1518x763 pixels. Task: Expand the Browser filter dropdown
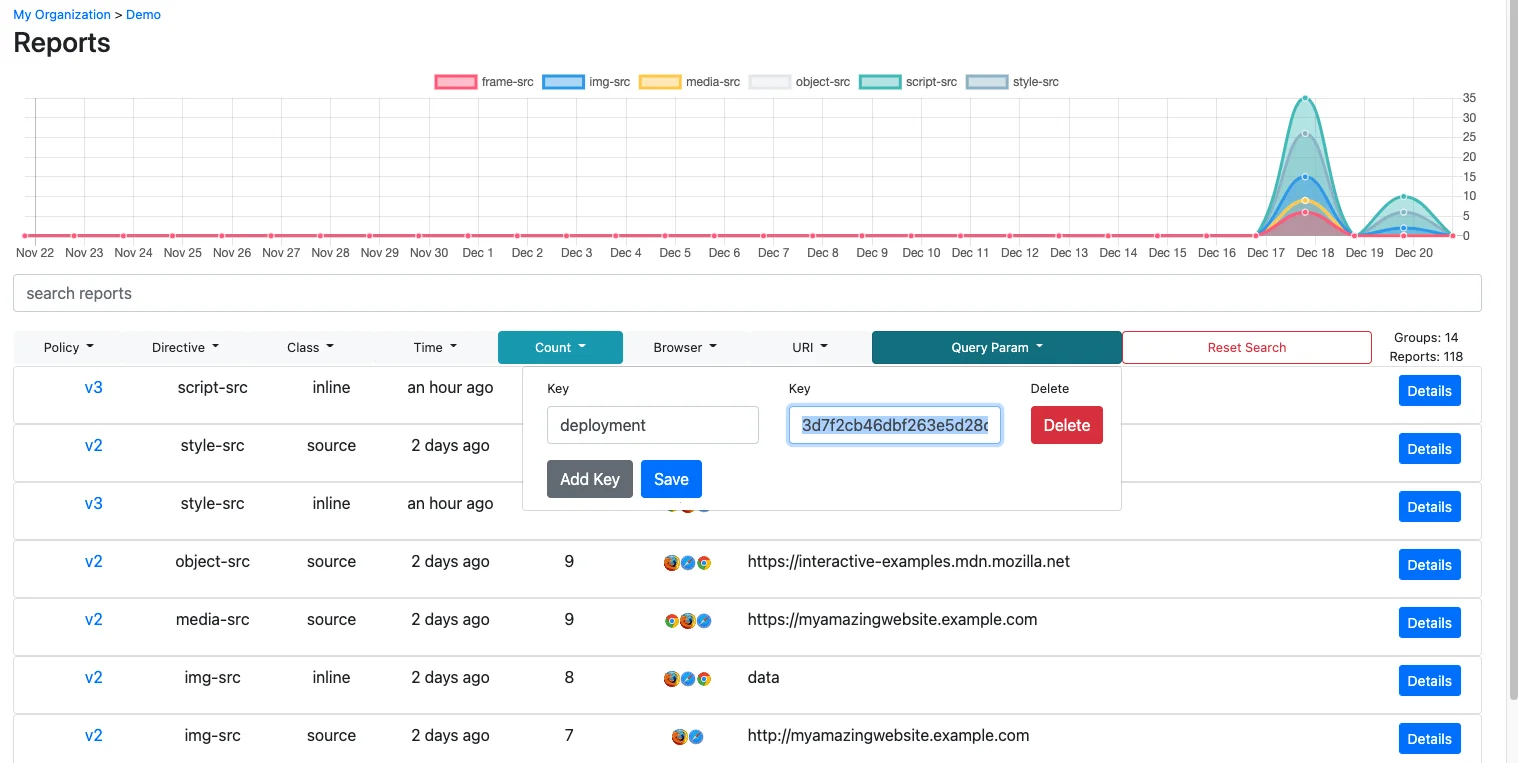click(684, 347)
